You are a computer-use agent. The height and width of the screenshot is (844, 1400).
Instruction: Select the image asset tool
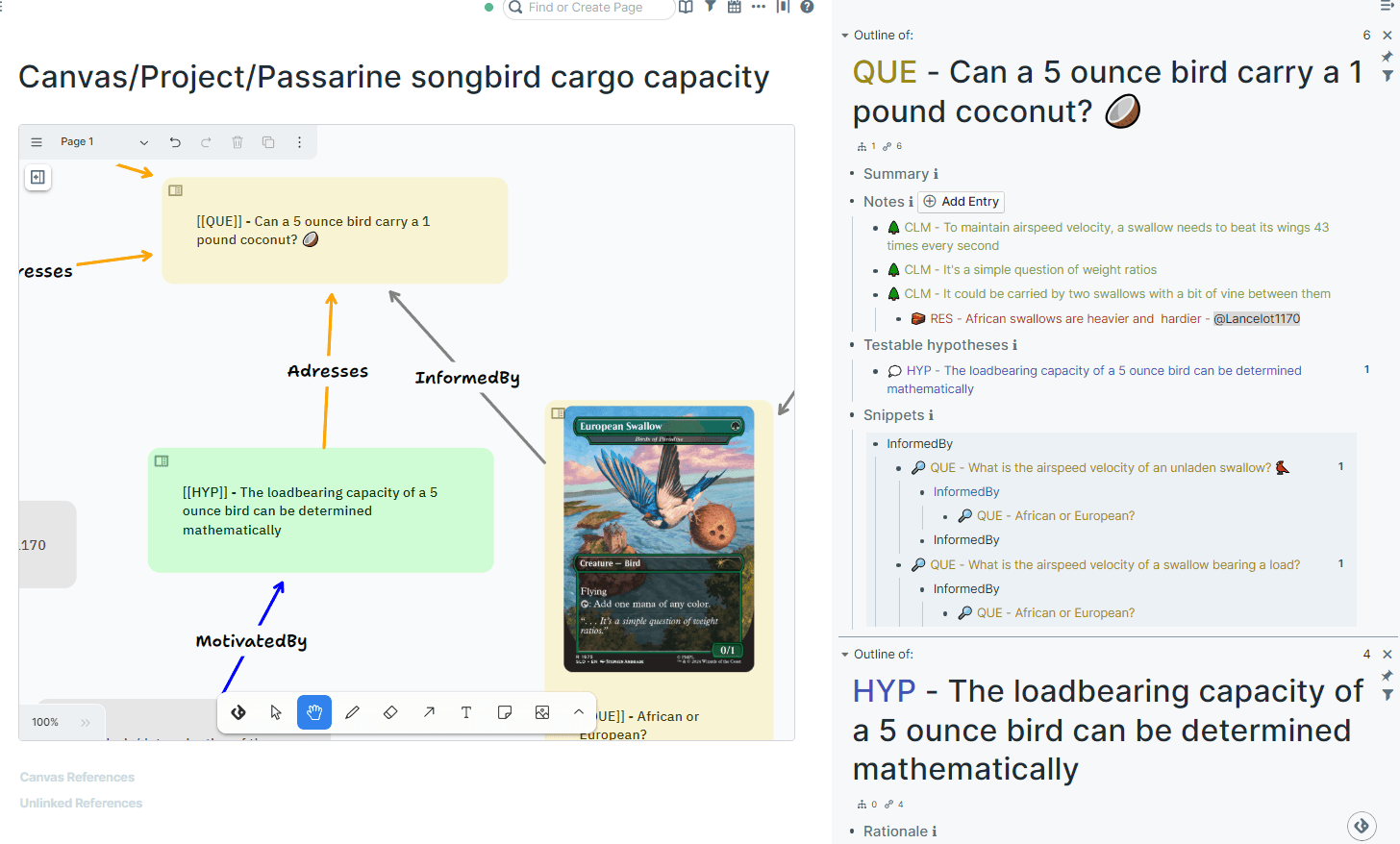[x=542, y=712]
